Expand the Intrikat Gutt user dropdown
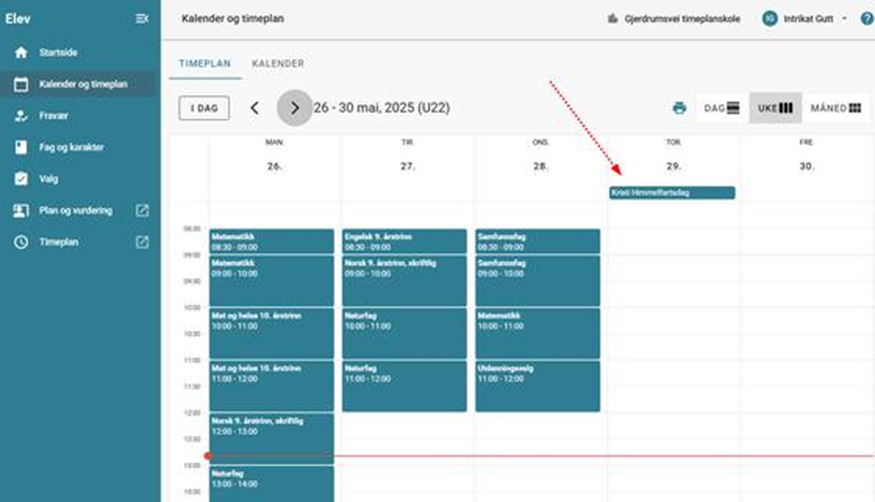The width and height of the screenshot is (875, 502). click(844, 18)
